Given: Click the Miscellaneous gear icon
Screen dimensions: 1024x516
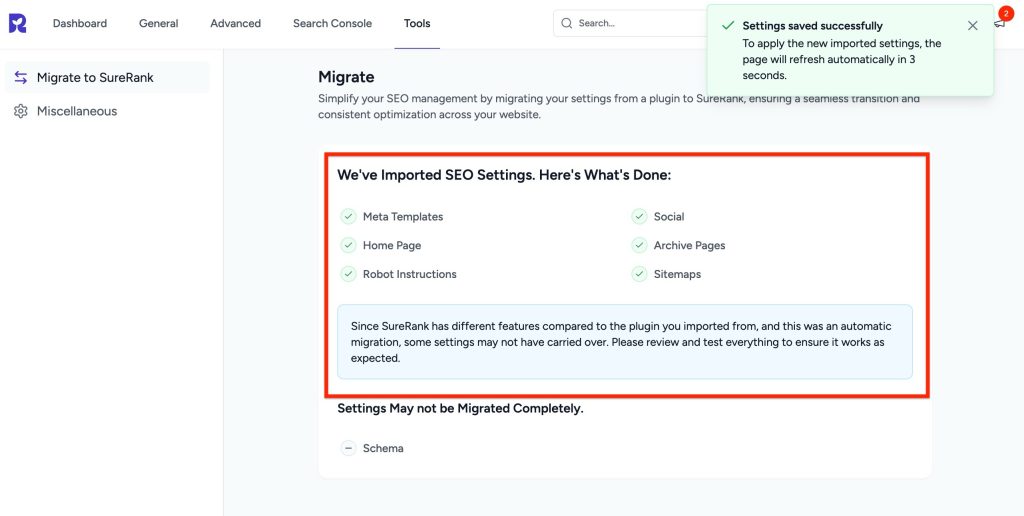Looking at the screenshot, I should pos(21,111).
